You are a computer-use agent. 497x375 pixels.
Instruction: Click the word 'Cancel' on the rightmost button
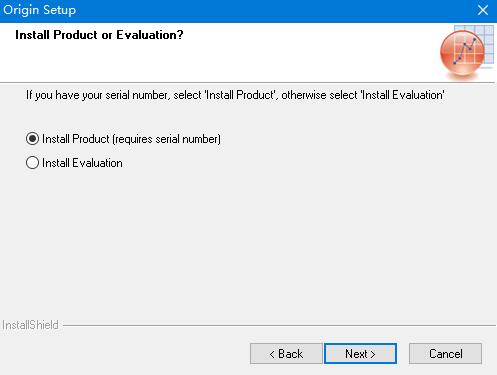pos(446,354)
